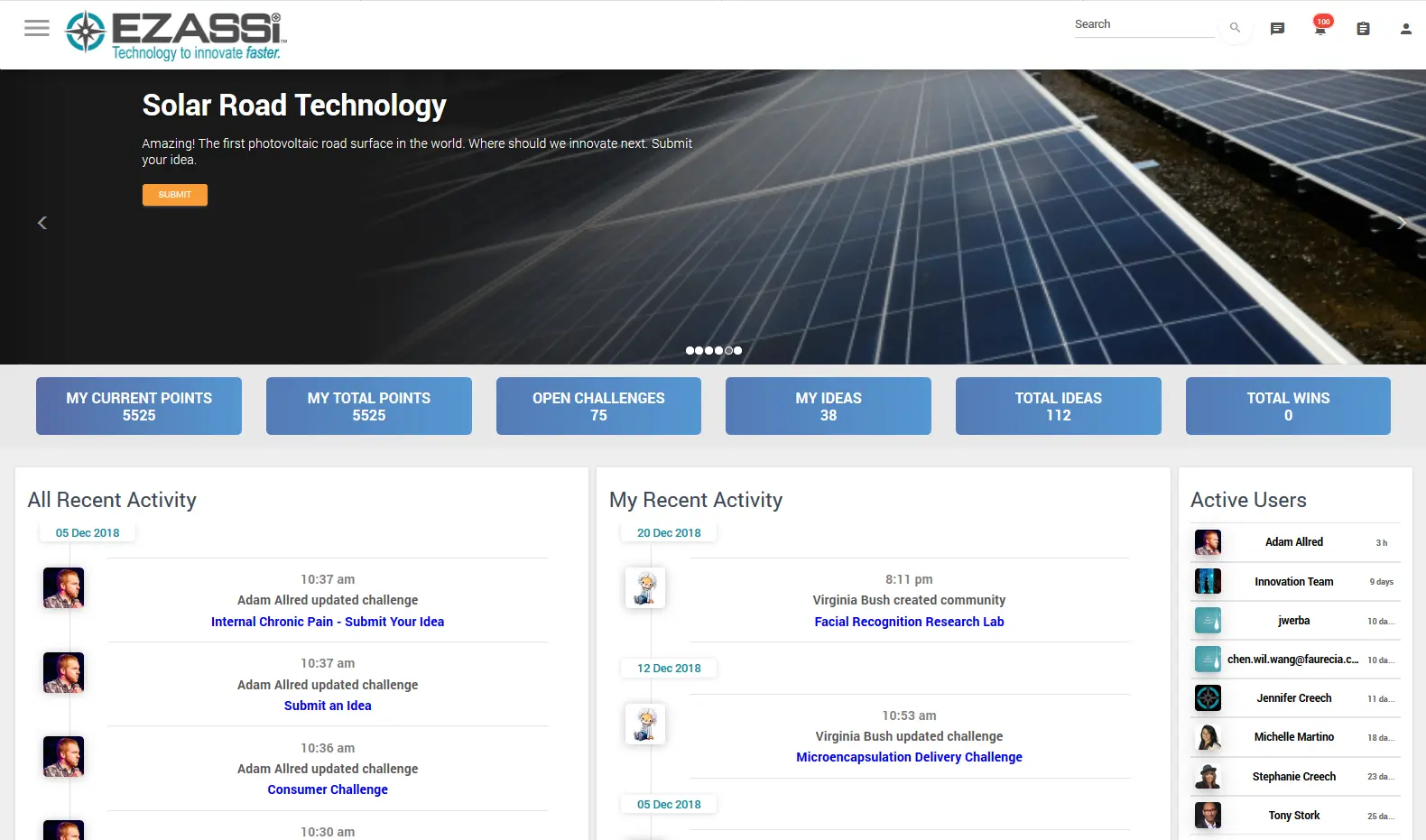Click the EZASSI logo
The height and width of the screenshot is (840, 1426).
point(176,35)
